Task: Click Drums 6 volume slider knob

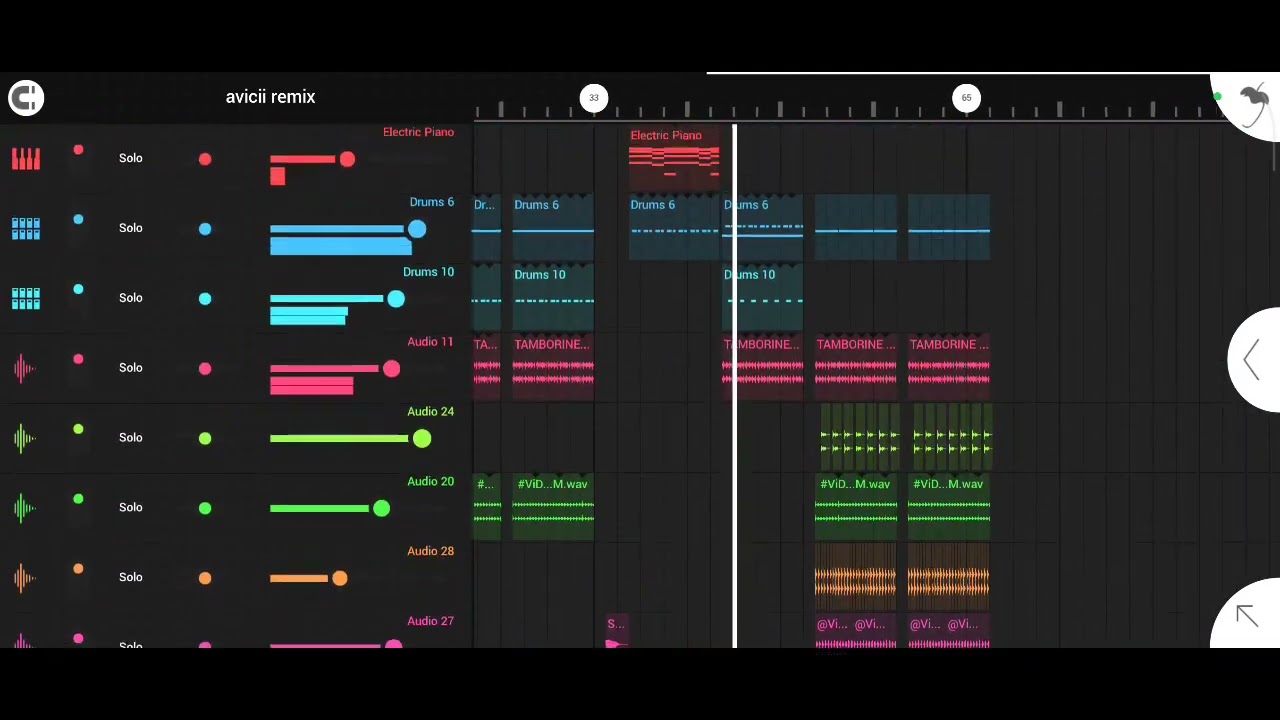Action: click(417, 230)
